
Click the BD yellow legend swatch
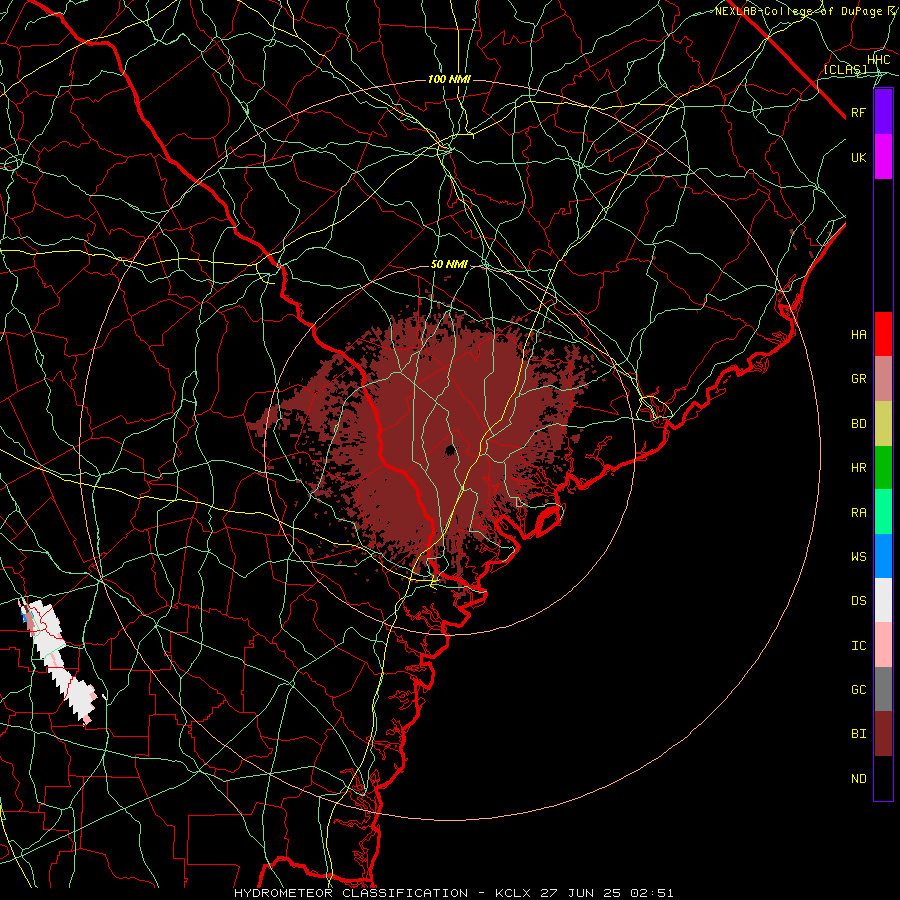[x=883, y=423]
